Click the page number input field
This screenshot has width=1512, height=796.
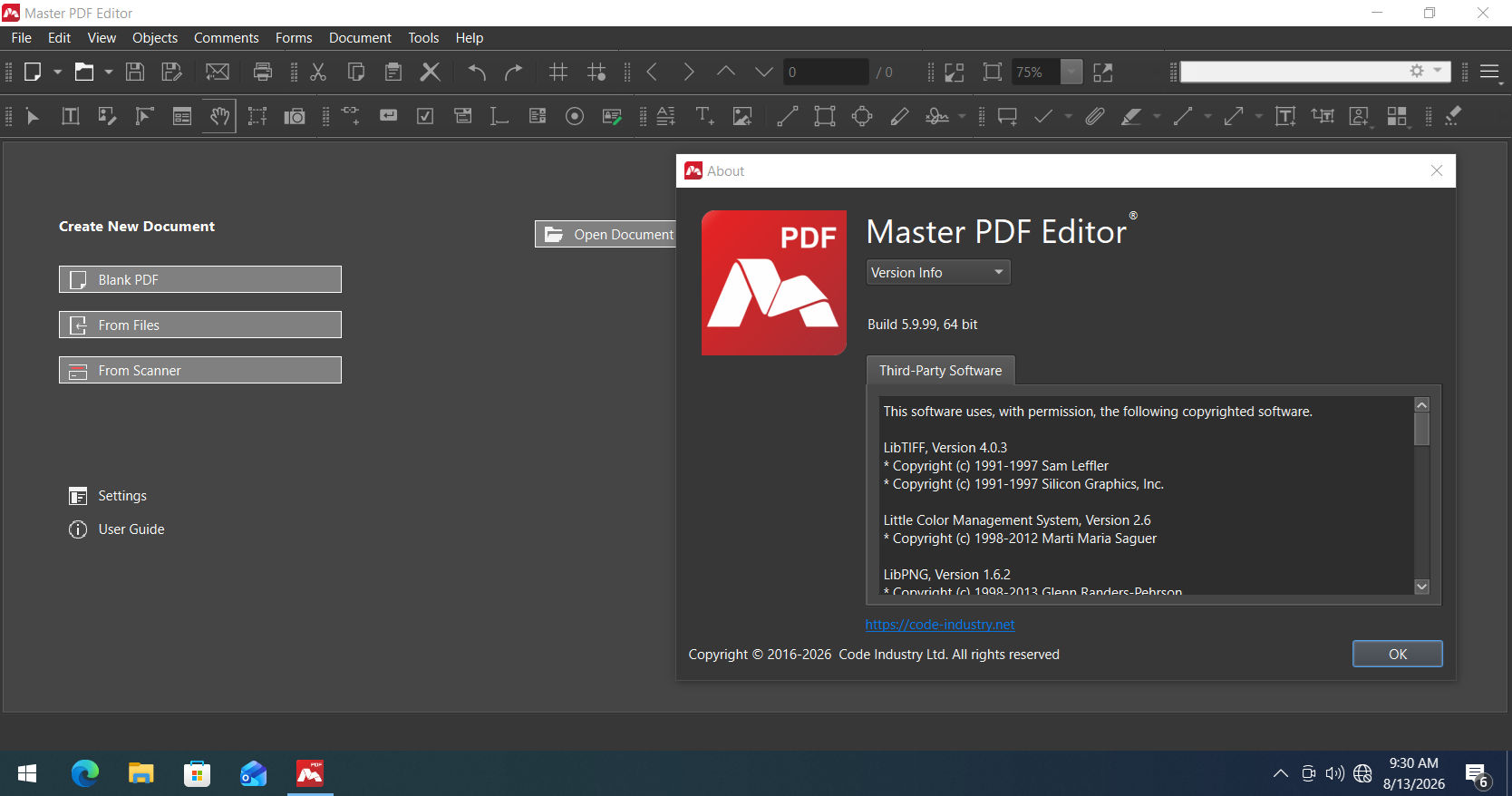(826, 72)
